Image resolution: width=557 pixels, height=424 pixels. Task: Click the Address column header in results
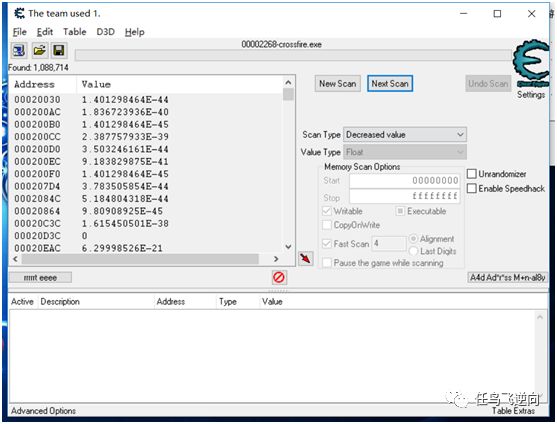[43, 85]
